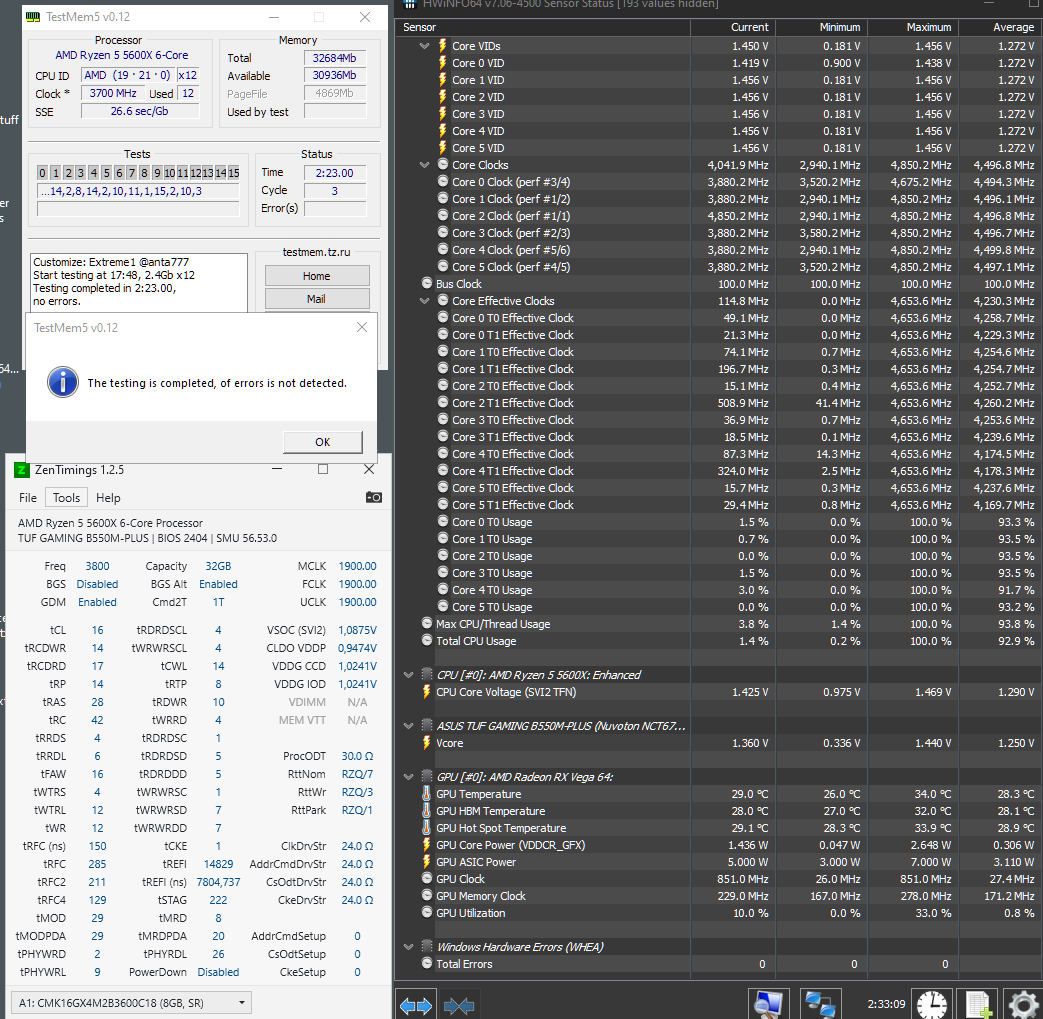Screen dimensions: 1043x1019
Task: Click HWiNFO collapse columns arrows icon
Action: point(459,1005)
